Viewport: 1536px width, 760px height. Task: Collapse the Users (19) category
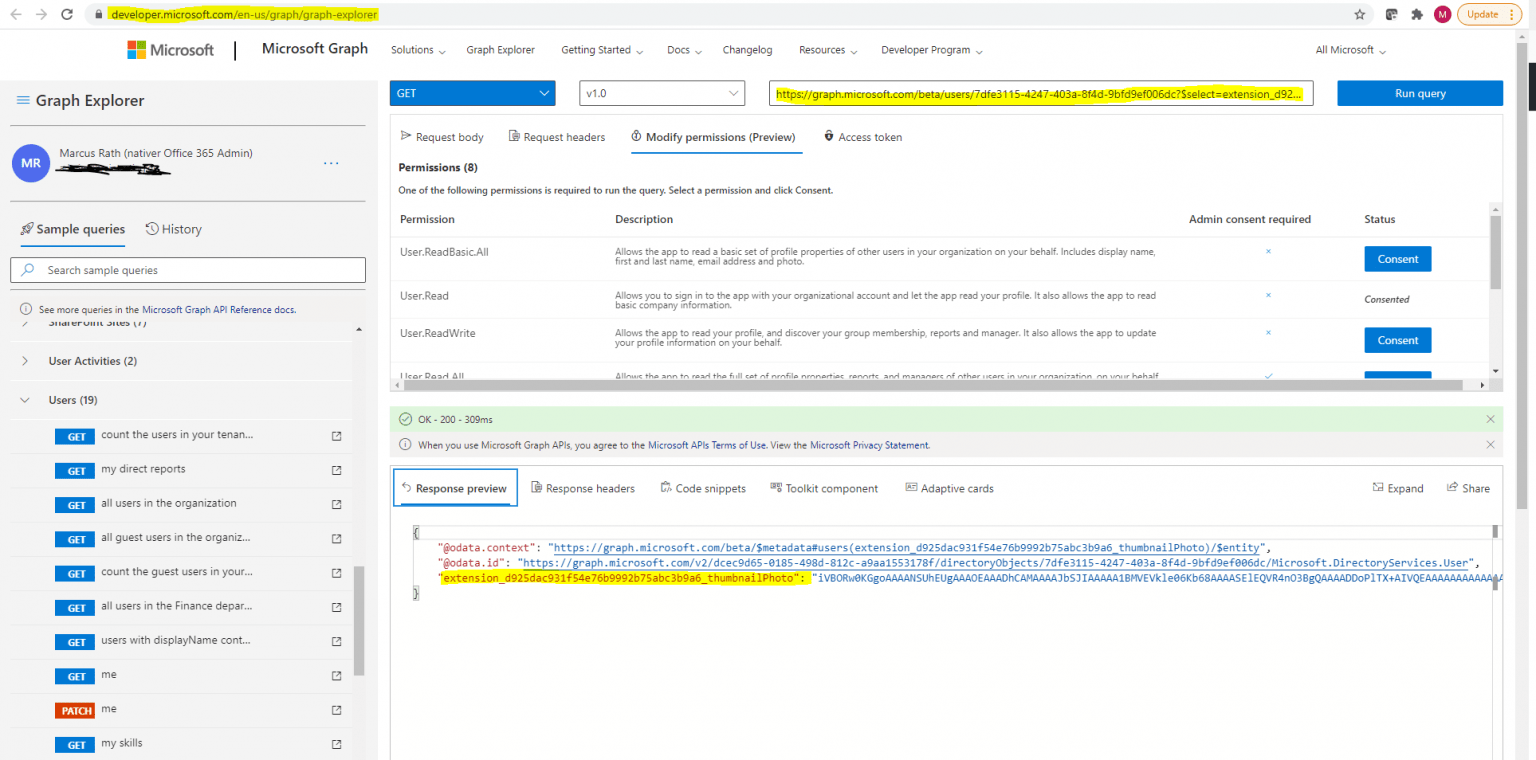pyautogui.click(x=25, y=400)
